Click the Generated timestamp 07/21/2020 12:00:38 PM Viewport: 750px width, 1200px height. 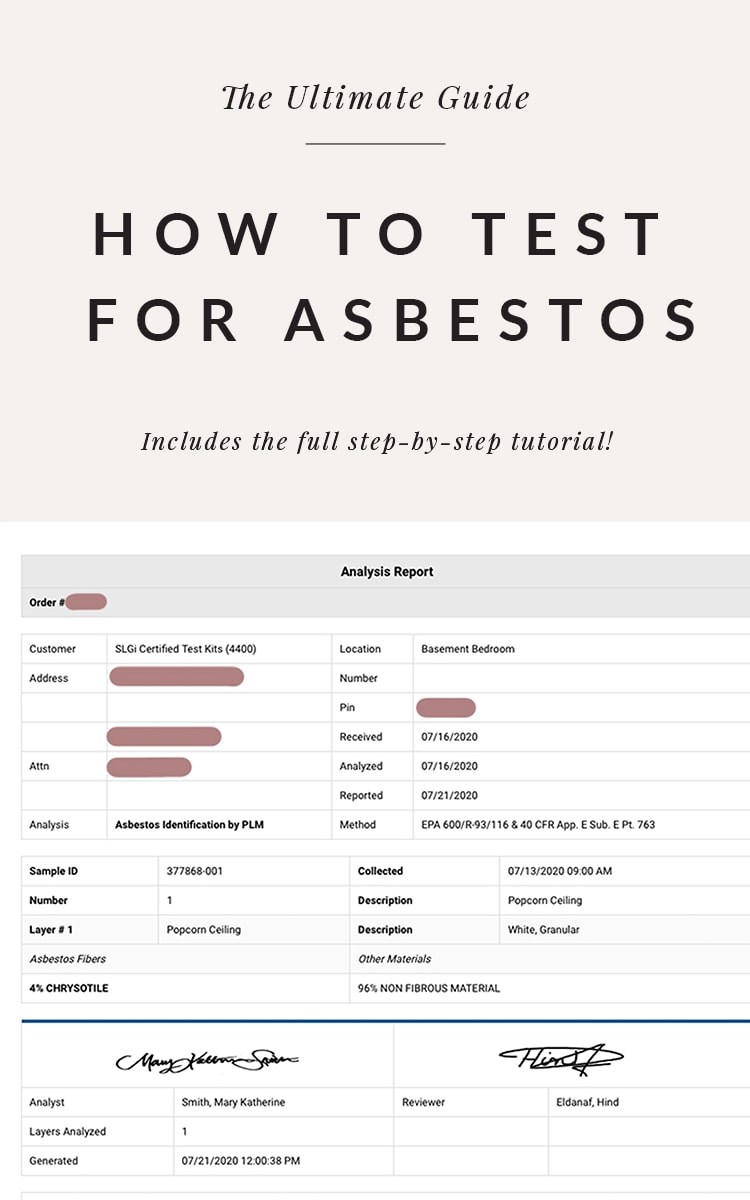point(241,1161)
